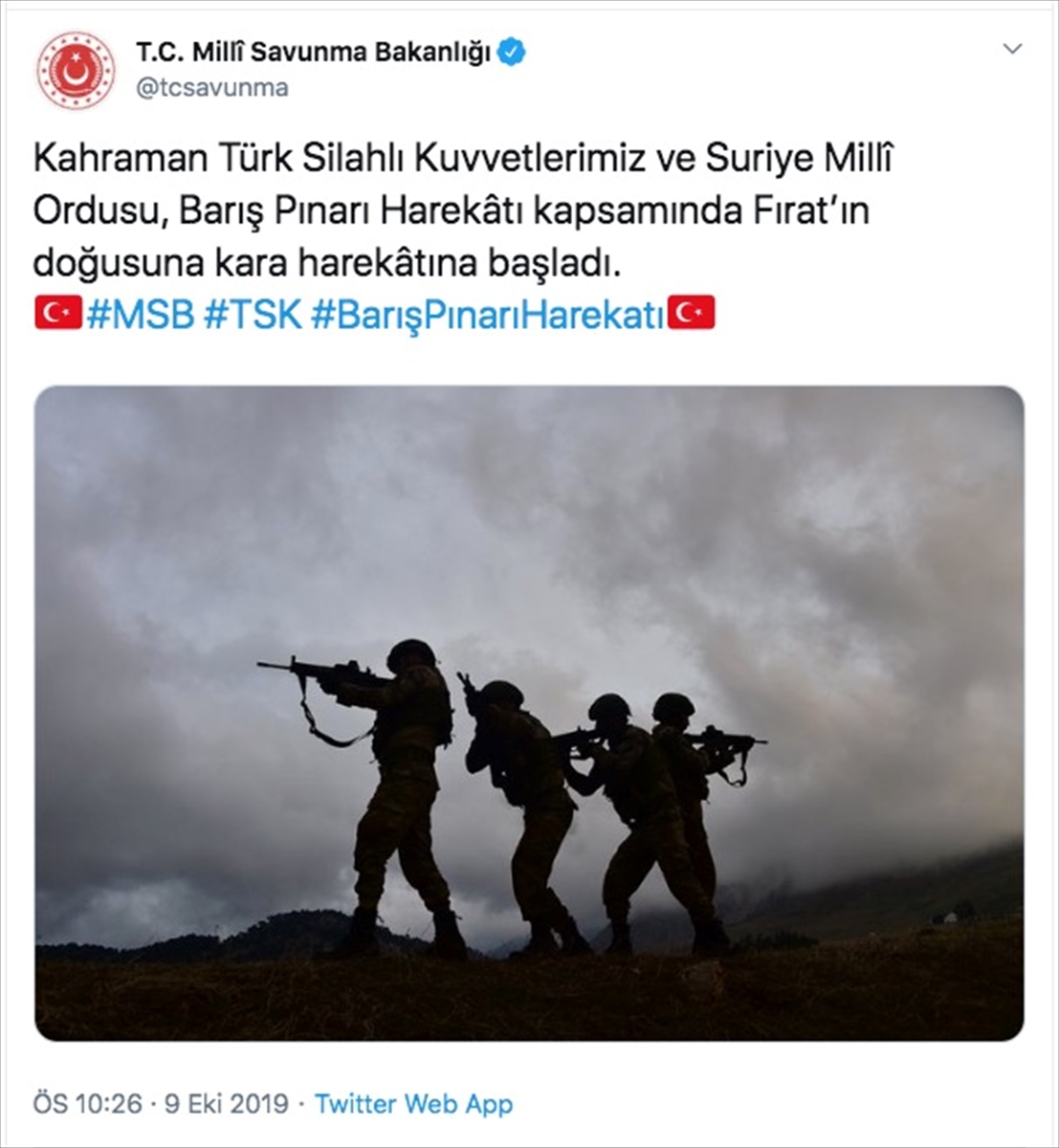Open the @tcsavunma handle
Image resolution: width=1059 pixels, height=1148 pixels.
coord(211,88)
